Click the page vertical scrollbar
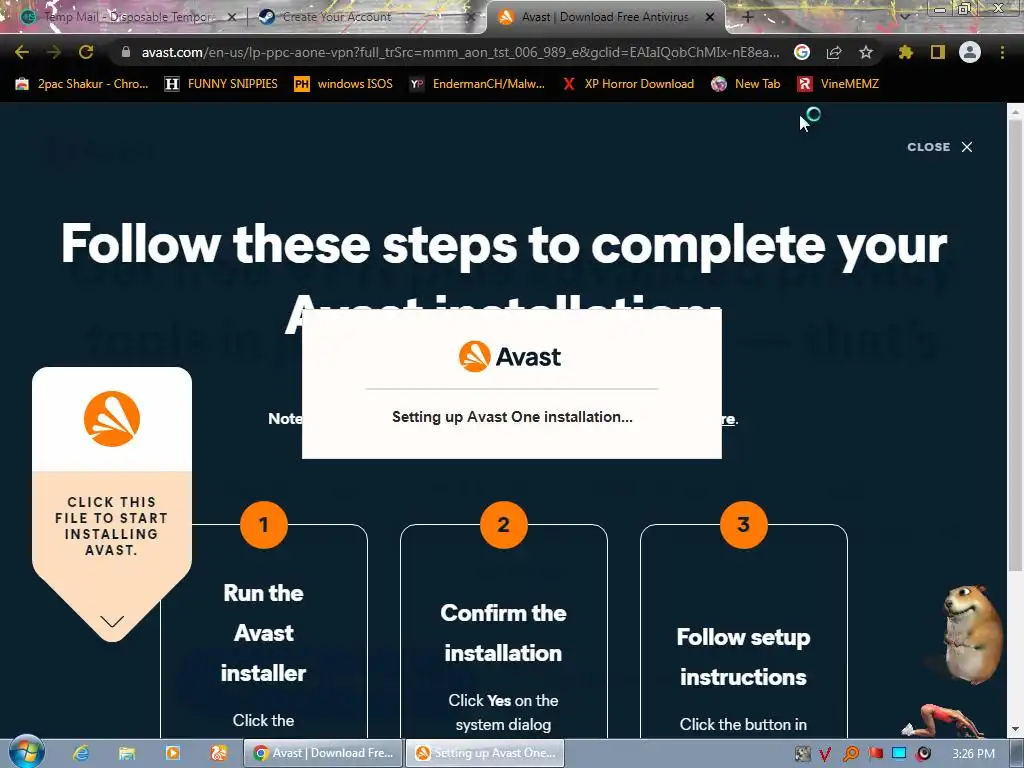This screenshot has width=1024, height=768. click(1015, 346)
